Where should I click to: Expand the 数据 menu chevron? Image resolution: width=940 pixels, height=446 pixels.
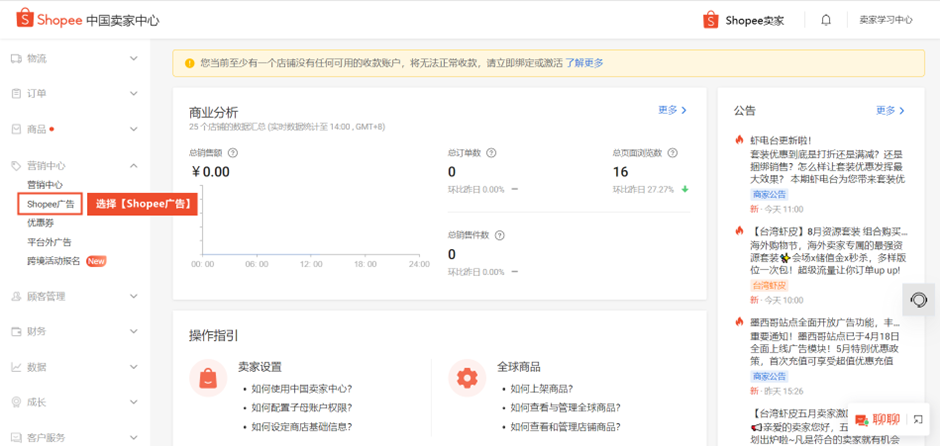134,367
